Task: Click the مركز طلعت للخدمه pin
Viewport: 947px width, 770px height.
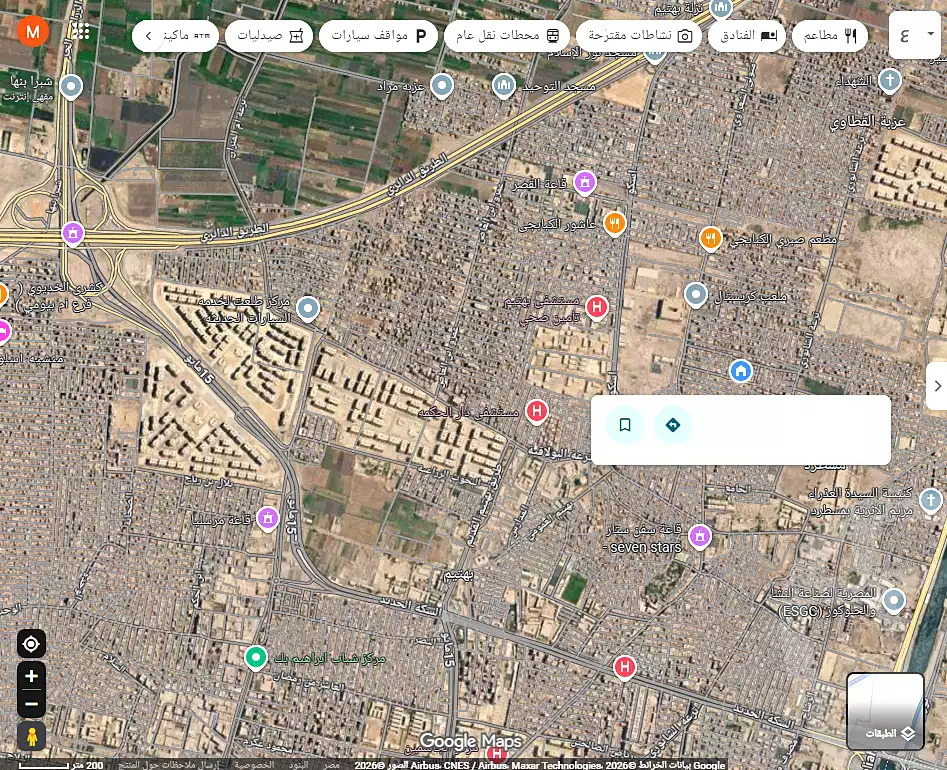Action: tap(308, 309)
